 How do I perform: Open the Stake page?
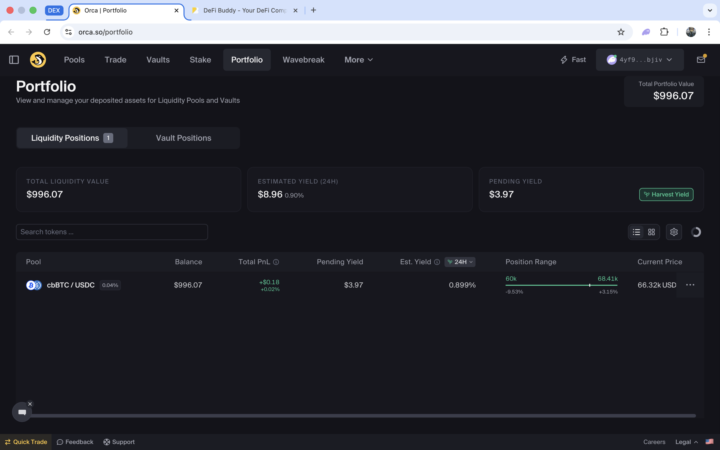pos(200,60)
